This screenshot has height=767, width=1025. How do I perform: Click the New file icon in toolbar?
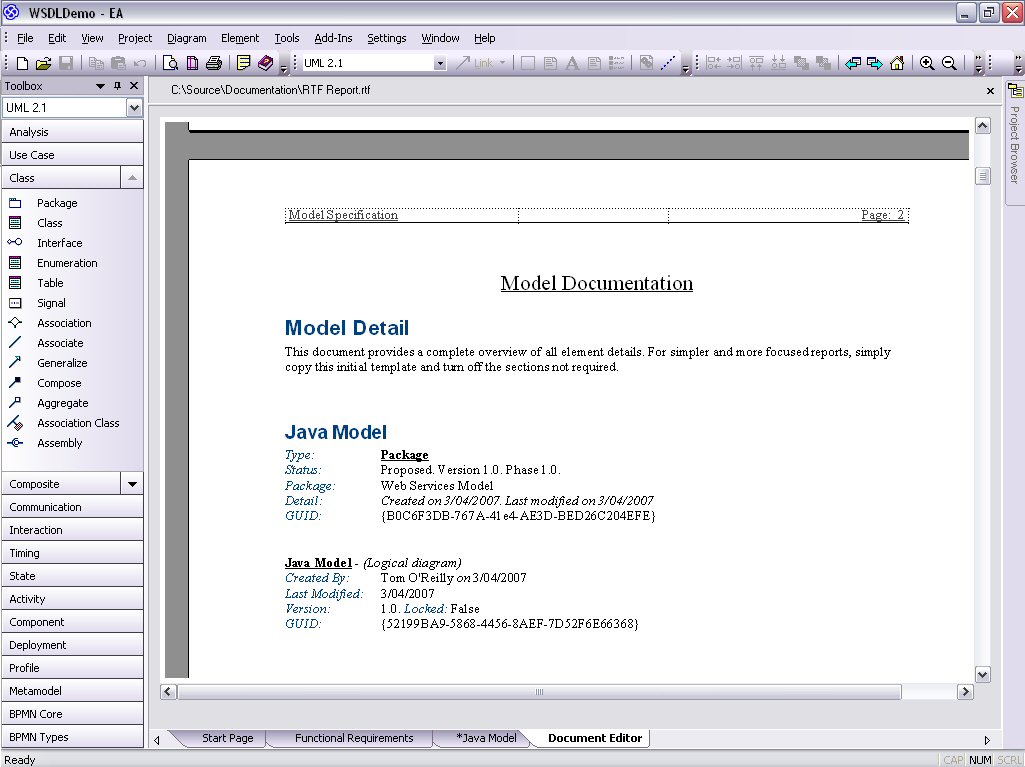pyautogui.click(x=22, y=63)
